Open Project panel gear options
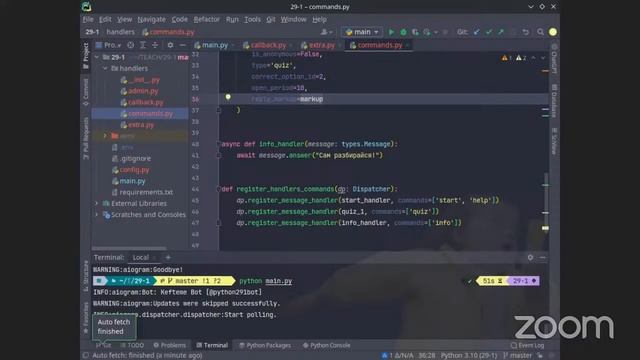 tap(170, 45)
